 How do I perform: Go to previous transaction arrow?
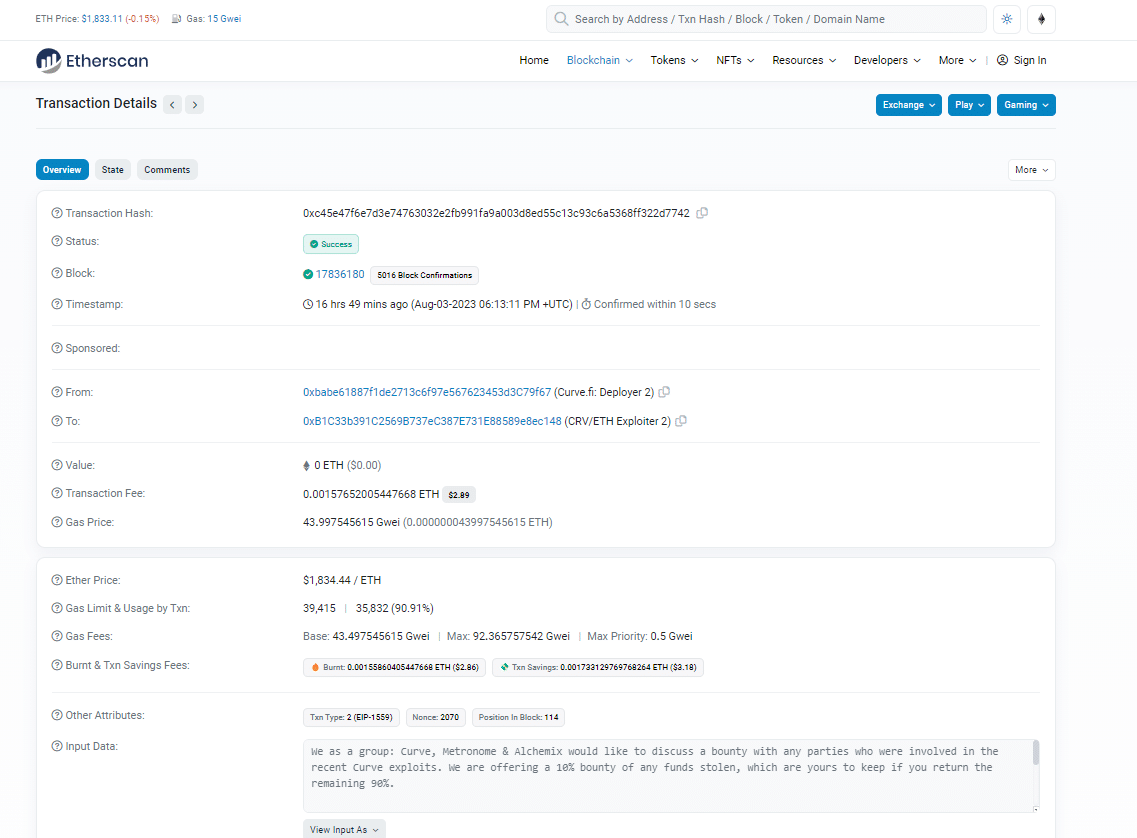(173, 104)
